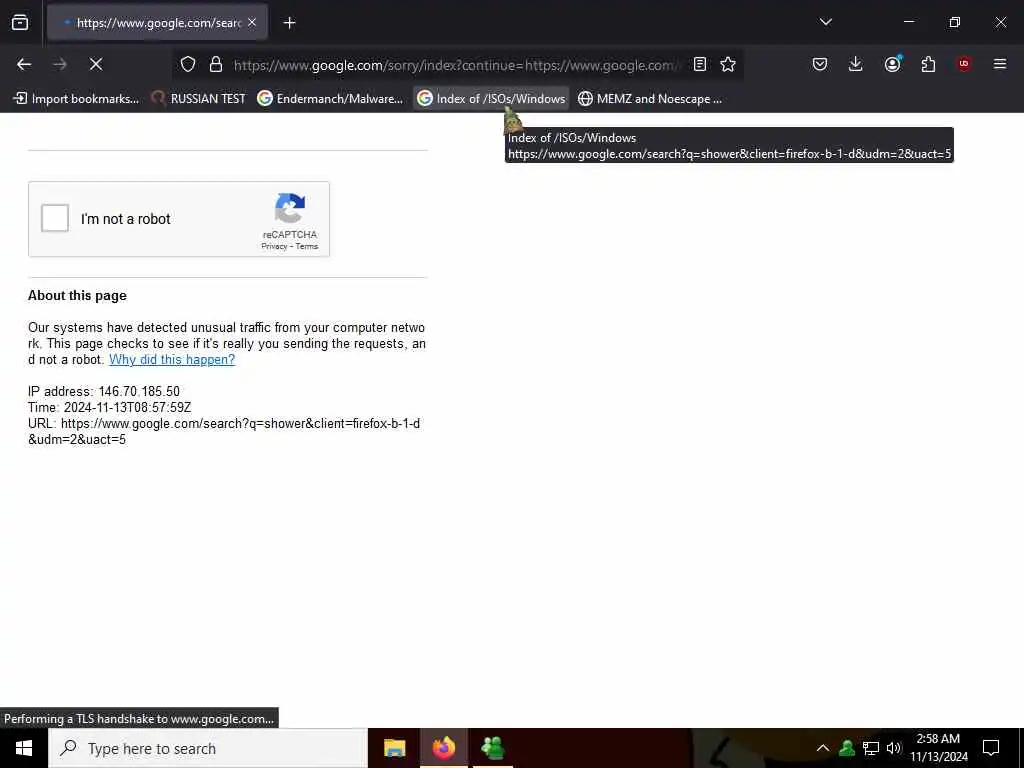Open reCAPTCHA Terms link
Viewport: 1024px width, 768px height.
click(x=307, y=246)
